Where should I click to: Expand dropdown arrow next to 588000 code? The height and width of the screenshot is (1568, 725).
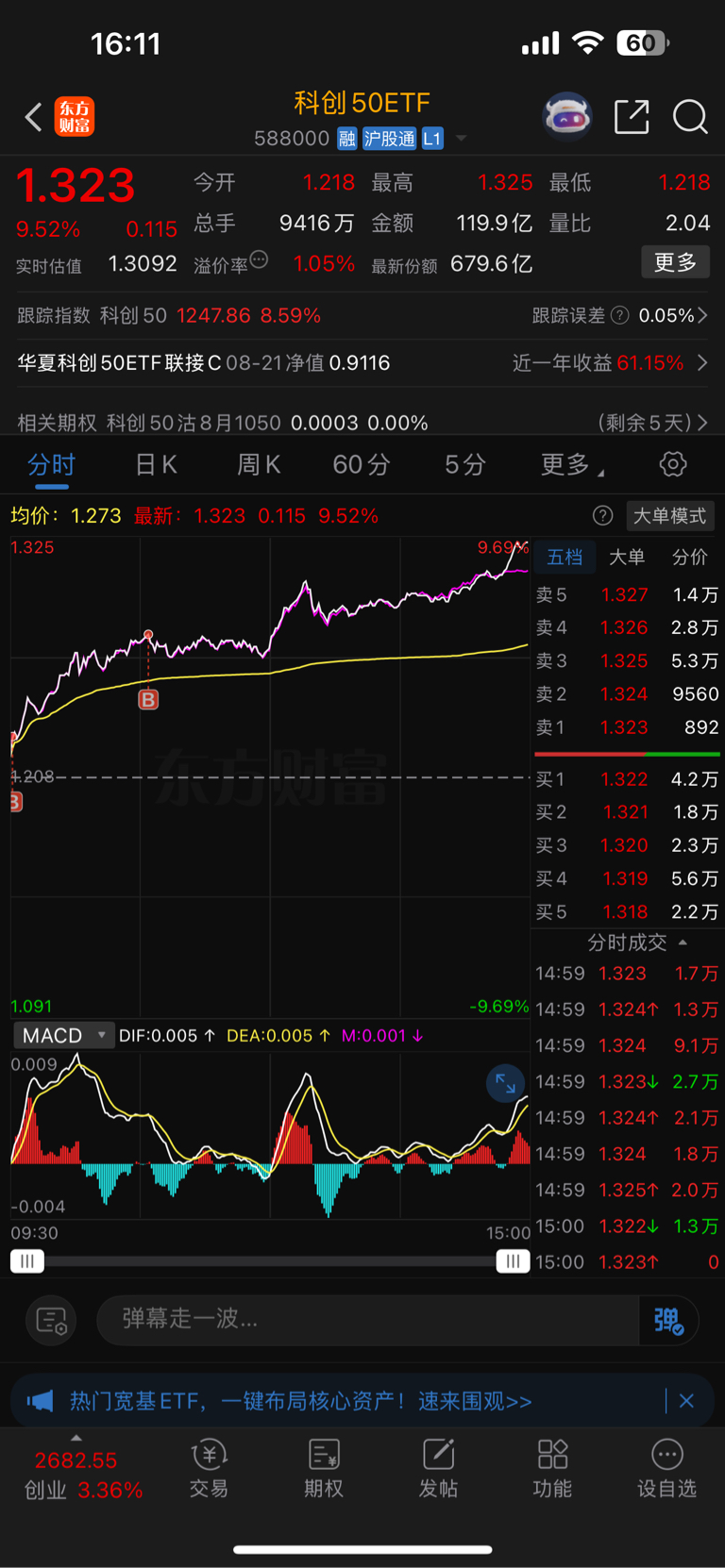461,139
